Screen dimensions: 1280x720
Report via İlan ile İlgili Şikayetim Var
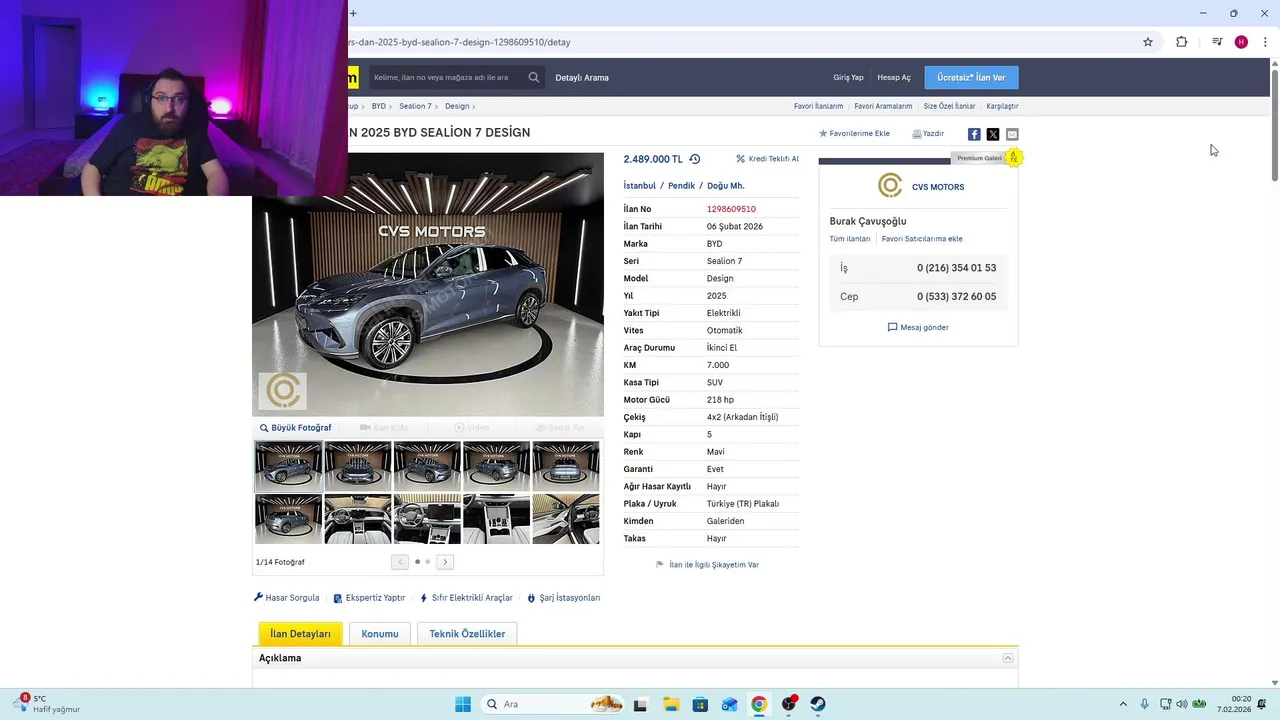point(707,565)
